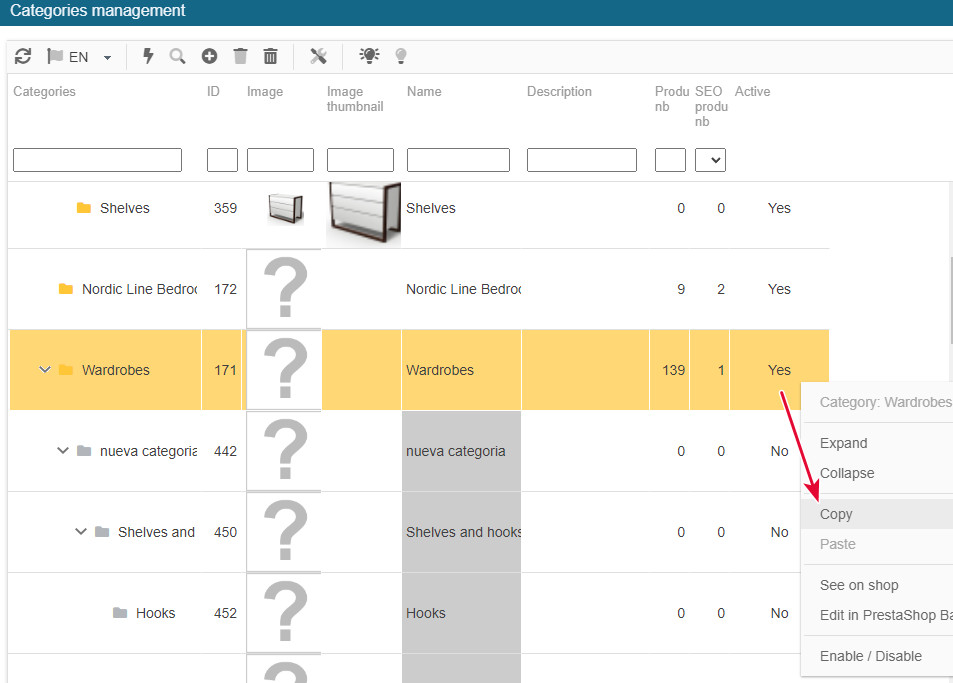Click the plus circle add category icon
The image size is (953, 683).
[209, 56]
